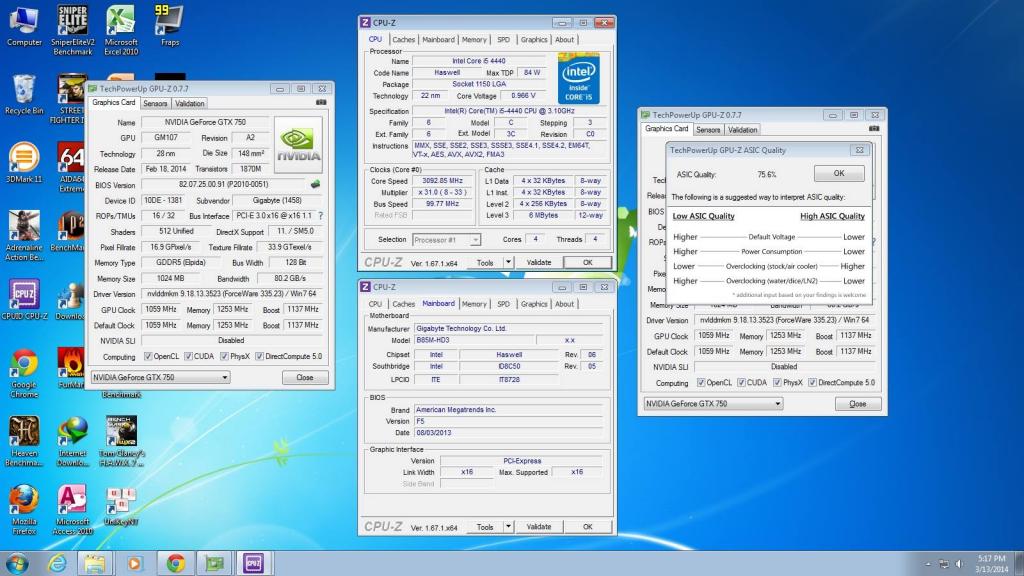
Task: Toggle DirectCompute 5.0 checkbox in left GPU-Z
Action: [259, 357]
